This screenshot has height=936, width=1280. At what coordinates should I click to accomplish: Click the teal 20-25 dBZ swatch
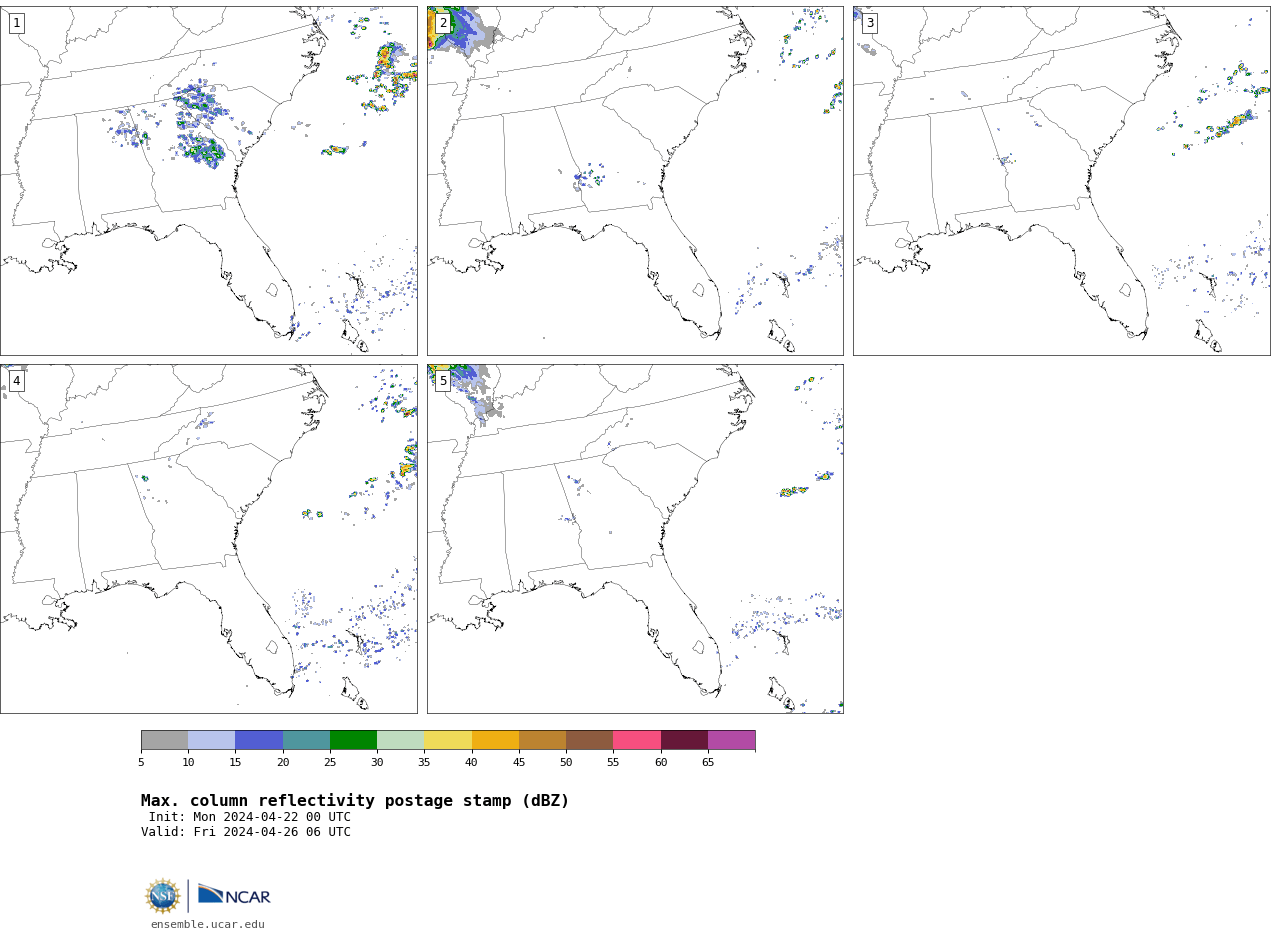coord(306,740)
